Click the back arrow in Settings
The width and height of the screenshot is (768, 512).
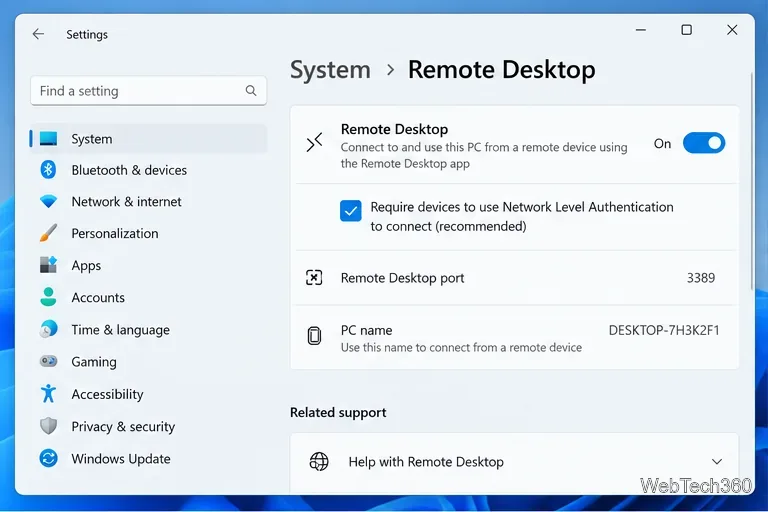click(38, 34)
